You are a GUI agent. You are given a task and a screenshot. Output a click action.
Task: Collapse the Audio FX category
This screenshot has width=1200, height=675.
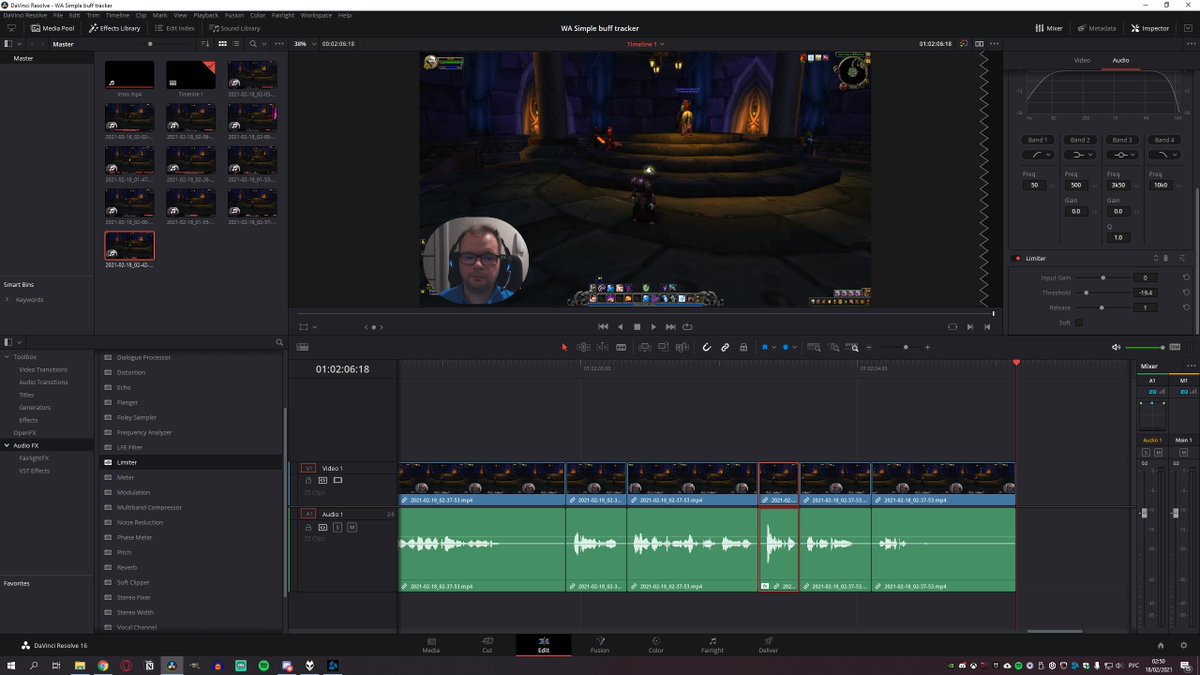7,445
